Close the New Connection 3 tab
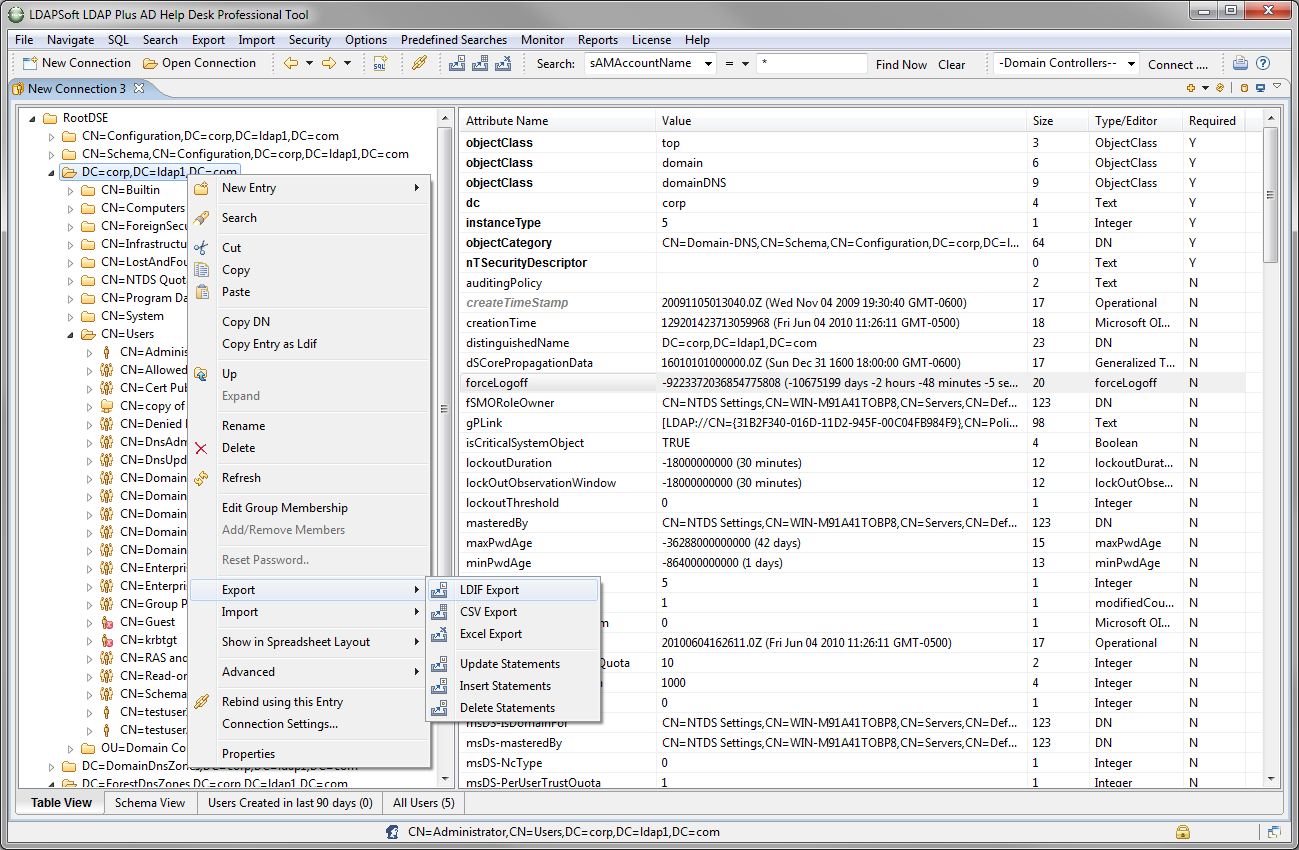Image resolution: width=1299 pixels, height=850 pixels. (x=139, y=88)
